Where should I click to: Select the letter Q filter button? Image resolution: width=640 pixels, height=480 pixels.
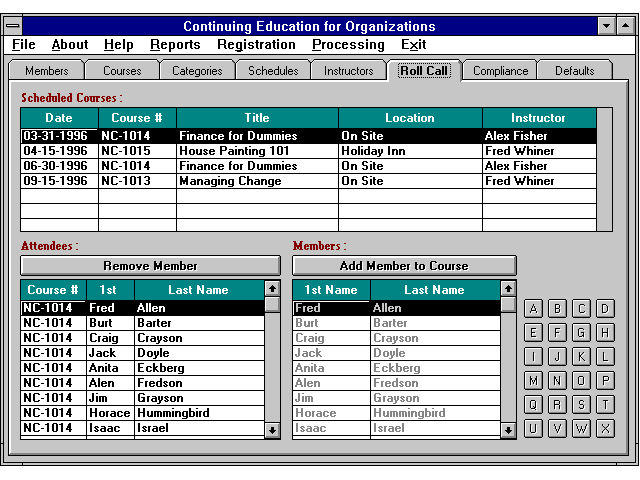[x=534, y=404]
